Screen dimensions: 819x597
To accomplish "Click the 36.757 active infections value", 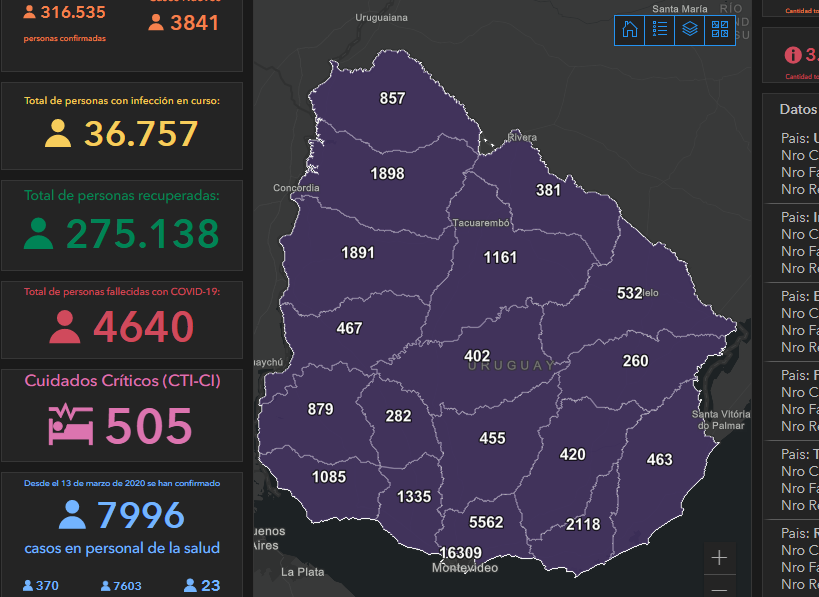I will [141, 133].
